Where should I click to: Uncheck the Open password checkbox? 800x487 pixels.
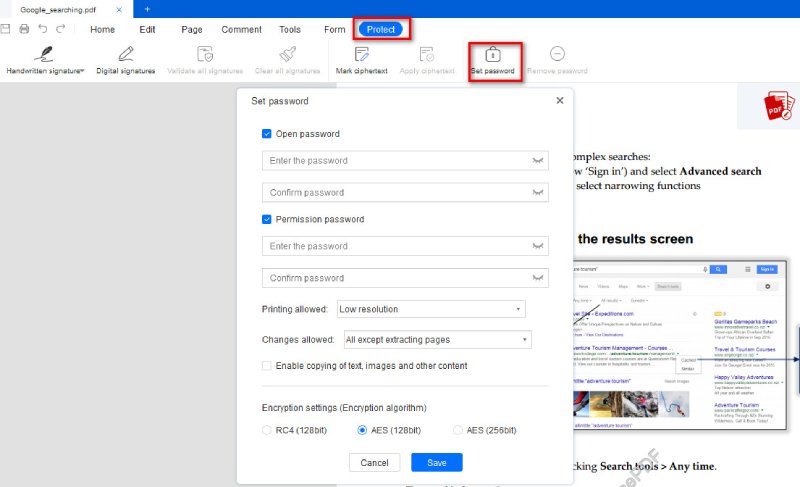266,134
